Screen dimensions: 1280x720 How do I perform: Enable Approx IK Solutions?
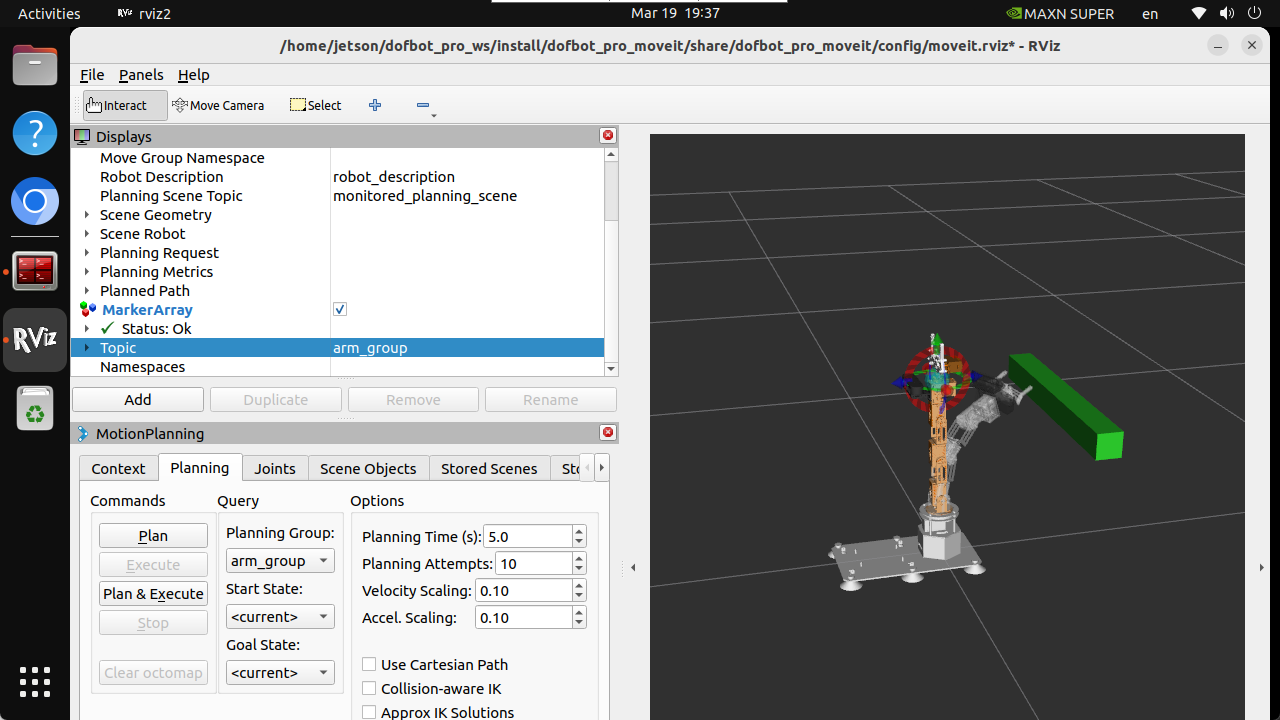click(x=369, y=713)
